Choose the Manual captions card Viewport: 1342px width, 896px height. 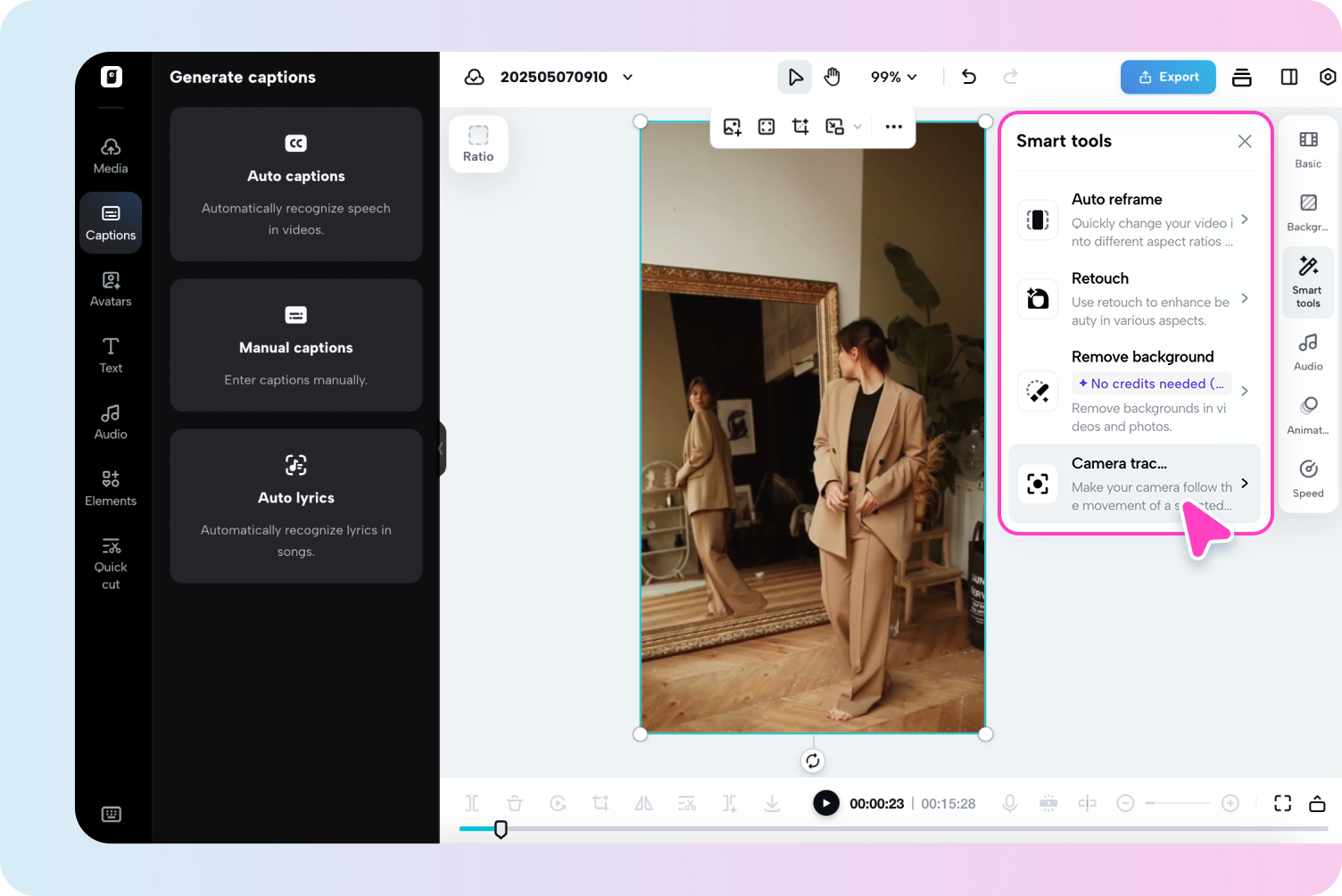pyautogui.click(x=296, y=345)
